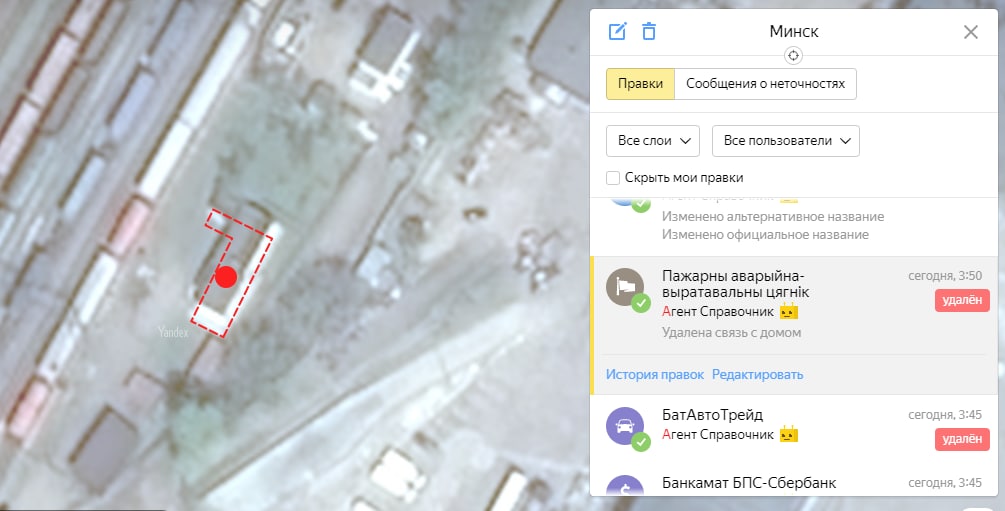
Task: Click the flag icon of Пажарны аварыйна entry
Action: [x=625, y=287]
